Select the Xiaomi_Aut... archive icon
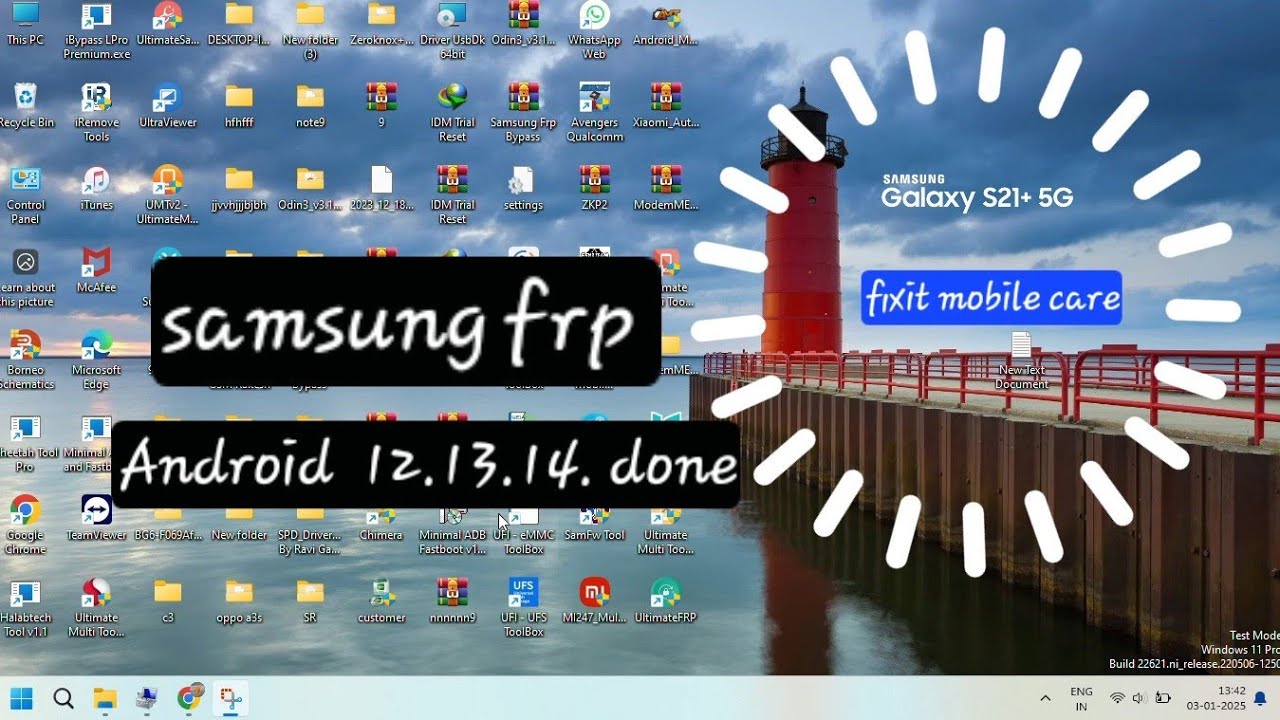Viewport: 1280px width, 720px height. tap(666, 106)
